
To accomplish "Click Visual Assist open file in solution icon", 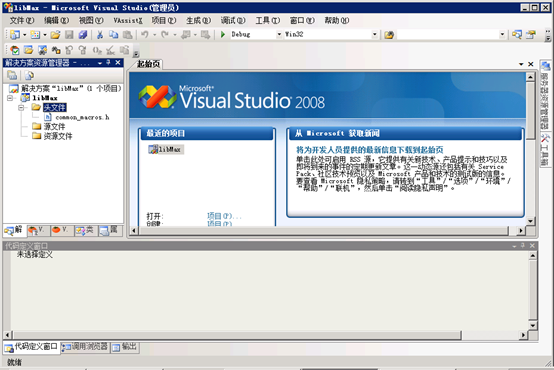I will tap(29, 50).
